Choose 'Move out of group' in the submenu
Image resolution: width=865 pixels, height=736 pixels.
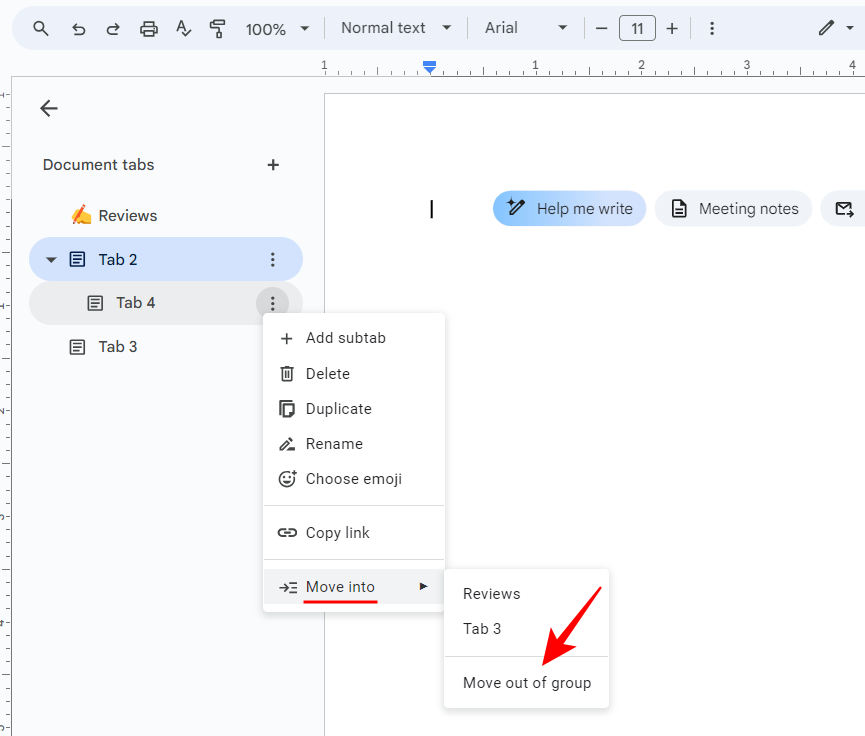[x=526, y=681]
